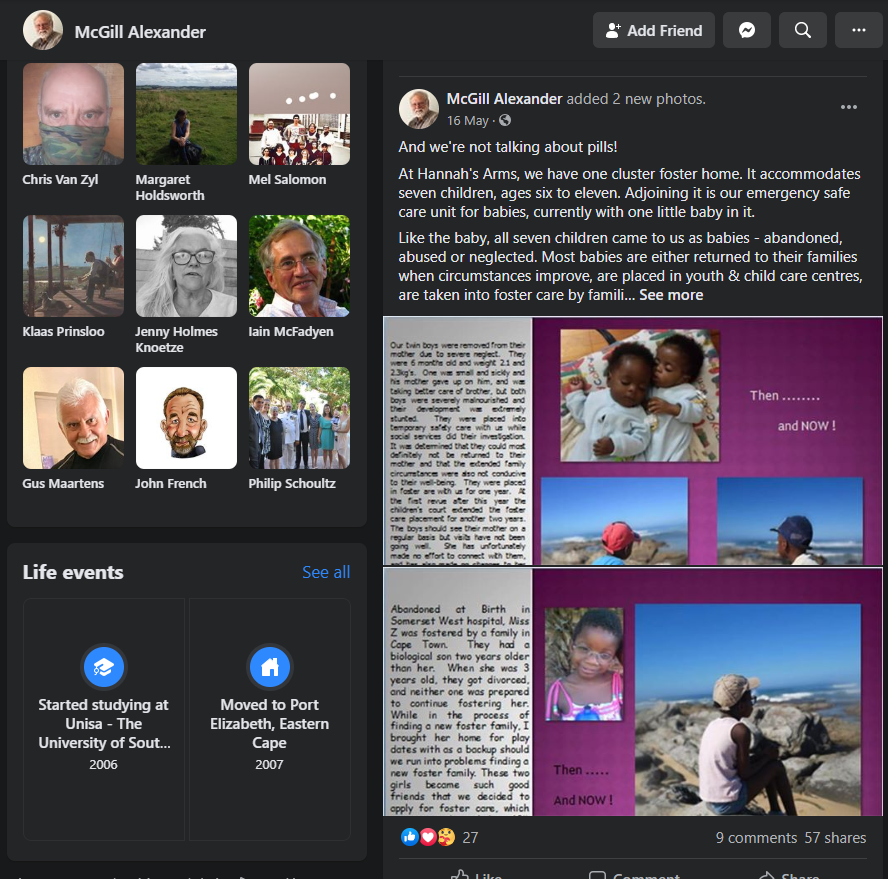Click the Gus Maartens name link
The height and width of the screenshot is (879, 888).
pyautogui.click(x=63, y=484)
